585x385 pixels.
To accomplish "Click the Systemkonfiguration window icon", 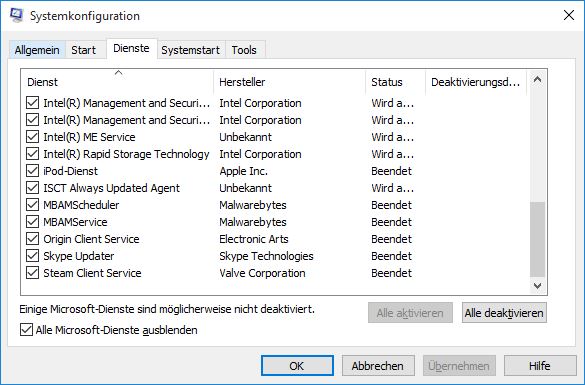I will (x=16, y=15).
